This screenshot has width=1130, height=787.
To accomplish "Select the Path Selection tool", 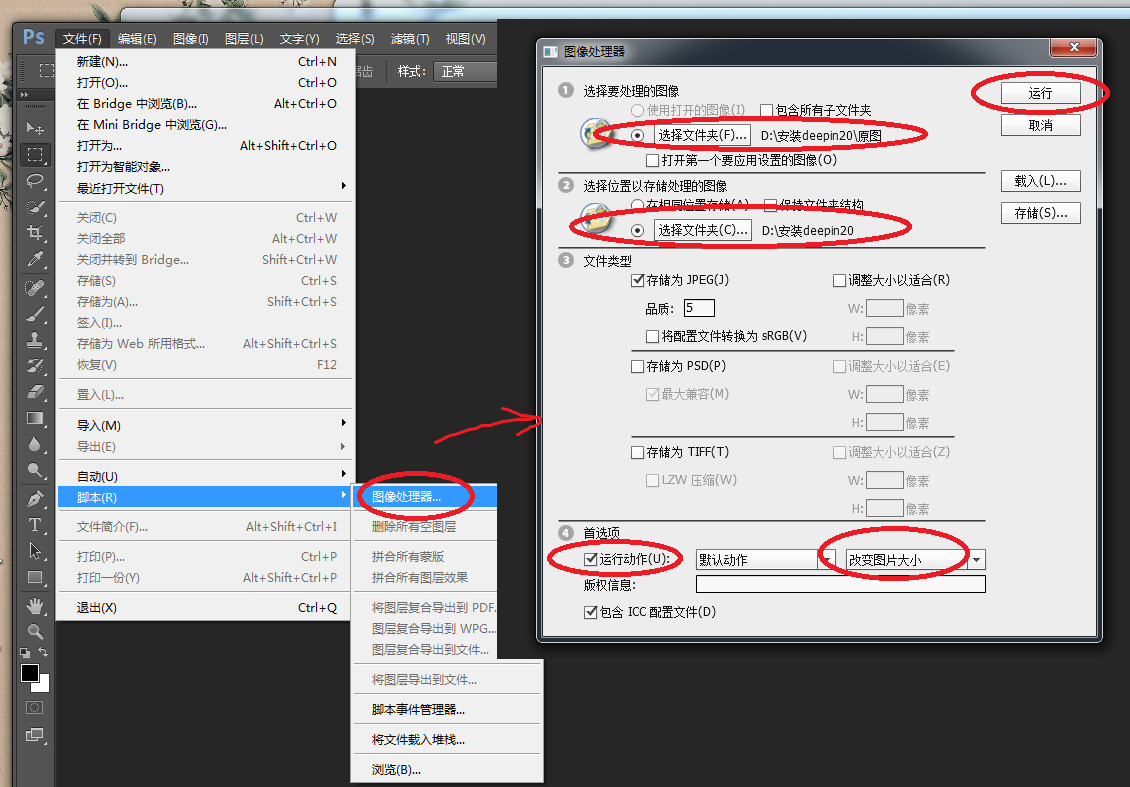I will click(35, 551).
